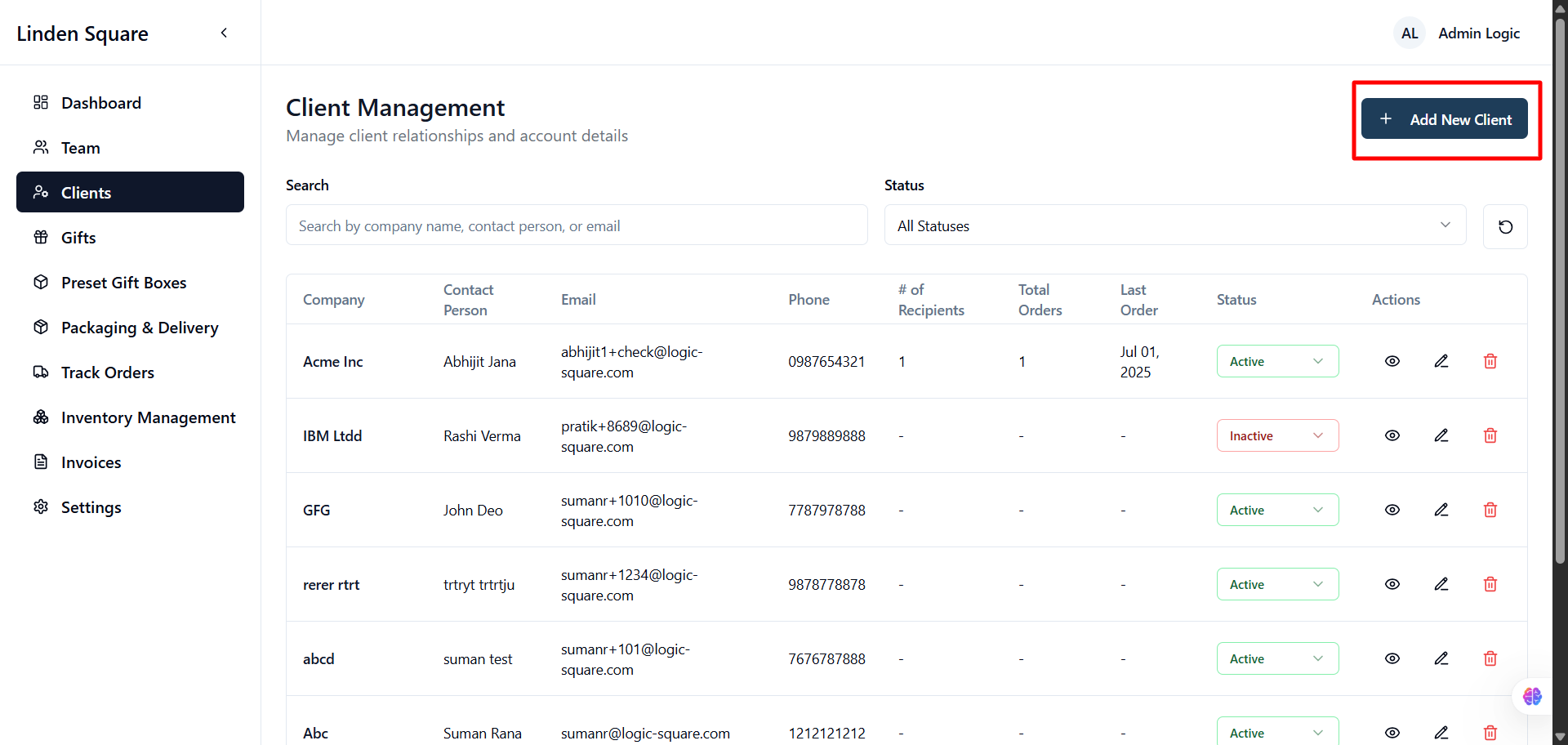Viewport: 1568px width, 745px height.
Task: Click email sumanr@logic-square.com
Action: pyautogui.click(x=645, y=734)
